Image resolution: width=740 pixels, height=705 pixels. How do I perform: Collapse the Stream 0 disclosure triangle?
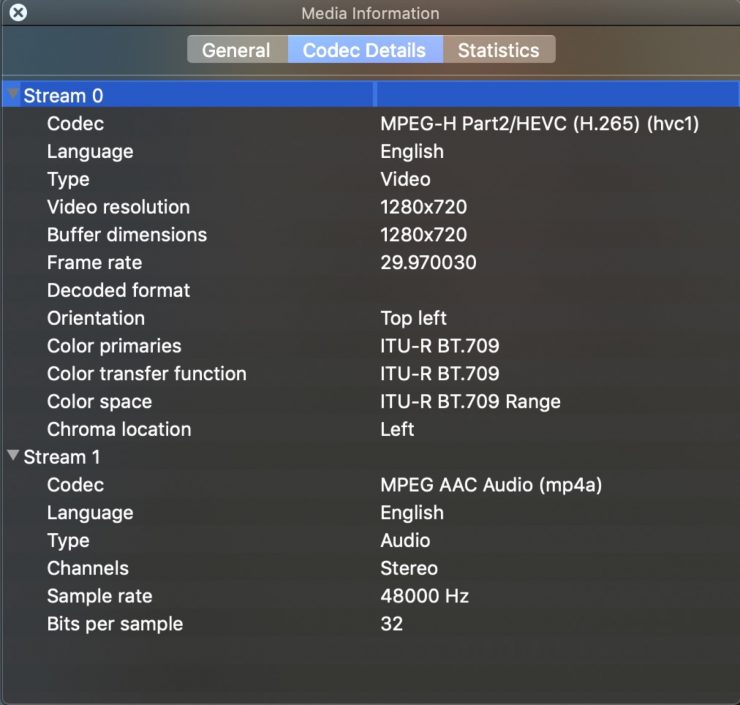point(12,95)
